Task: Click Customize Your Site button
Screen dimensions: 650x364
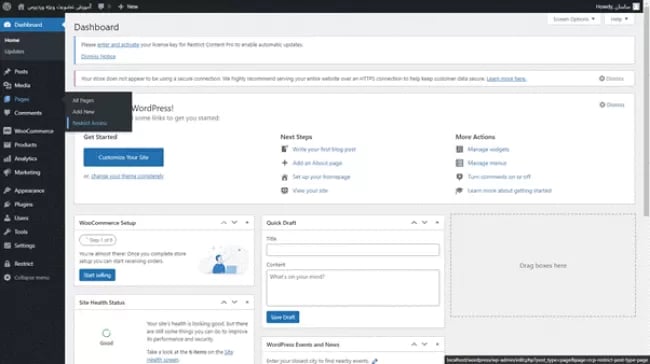Action: pos(124,158)
